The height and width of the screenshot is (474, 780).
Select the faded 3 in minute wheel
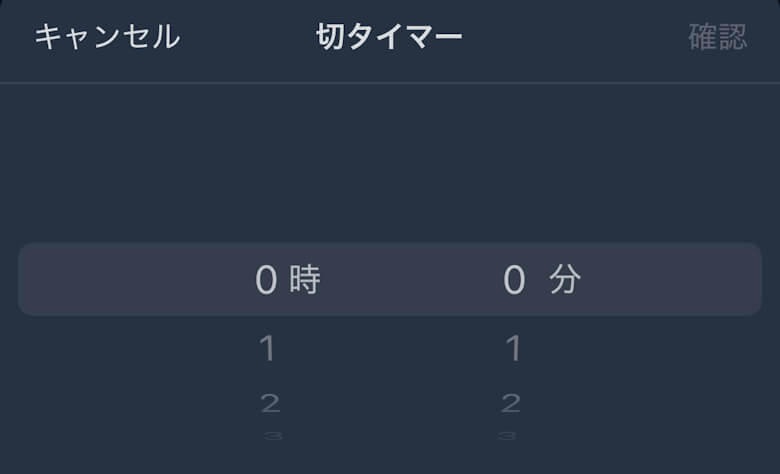508,436
